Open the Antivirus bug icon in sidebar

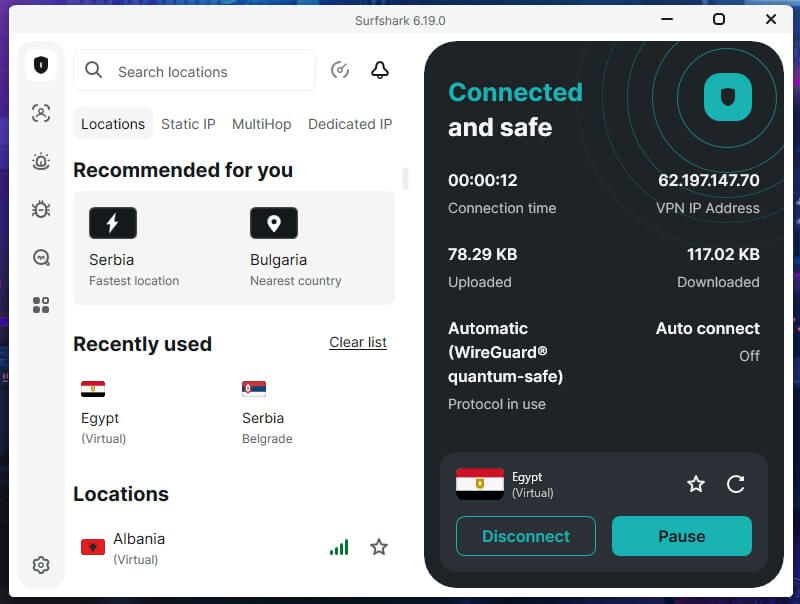(41, 209)
